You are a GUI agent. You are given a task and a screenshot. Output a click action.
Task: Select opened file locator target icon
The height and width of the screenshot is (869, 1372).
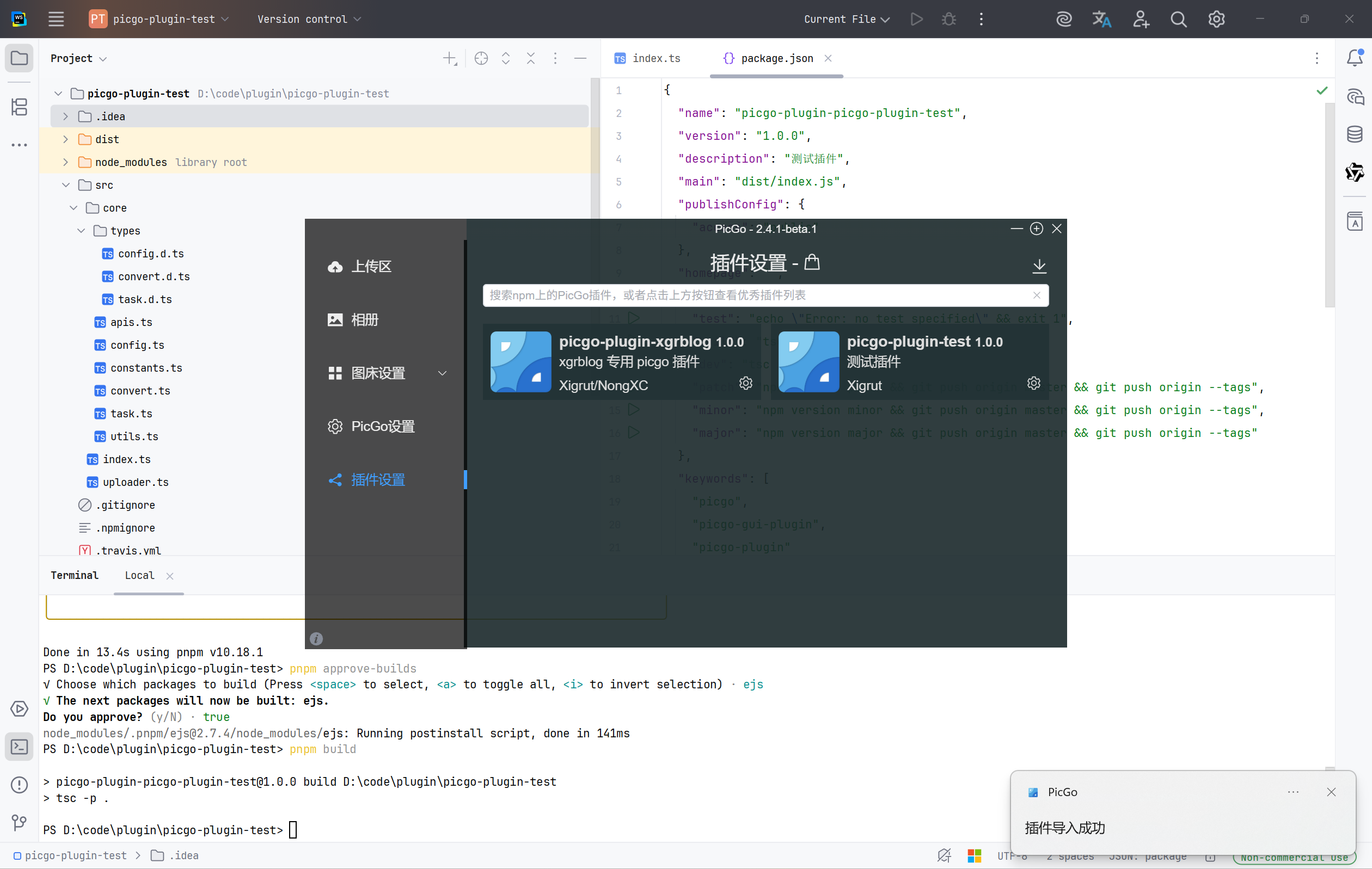[481, 58]
